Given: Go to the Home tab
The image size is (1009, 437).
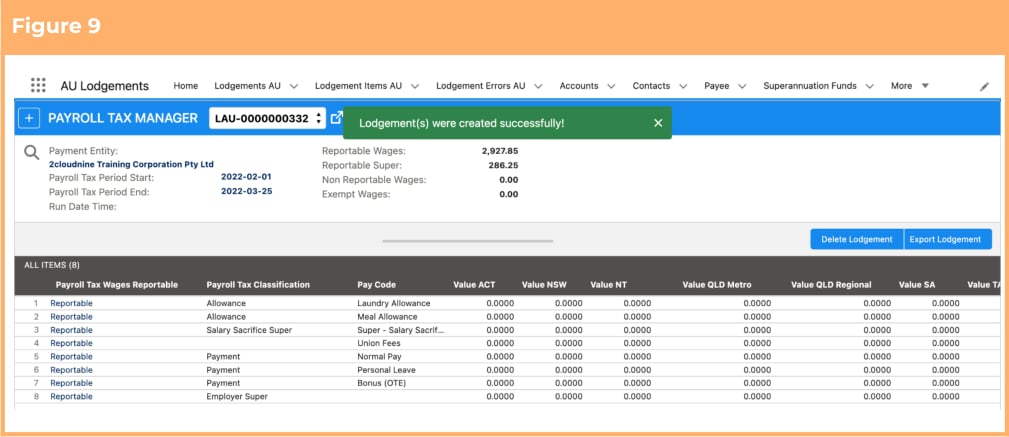Looking at the screenshot, I should tap(186, 86).
